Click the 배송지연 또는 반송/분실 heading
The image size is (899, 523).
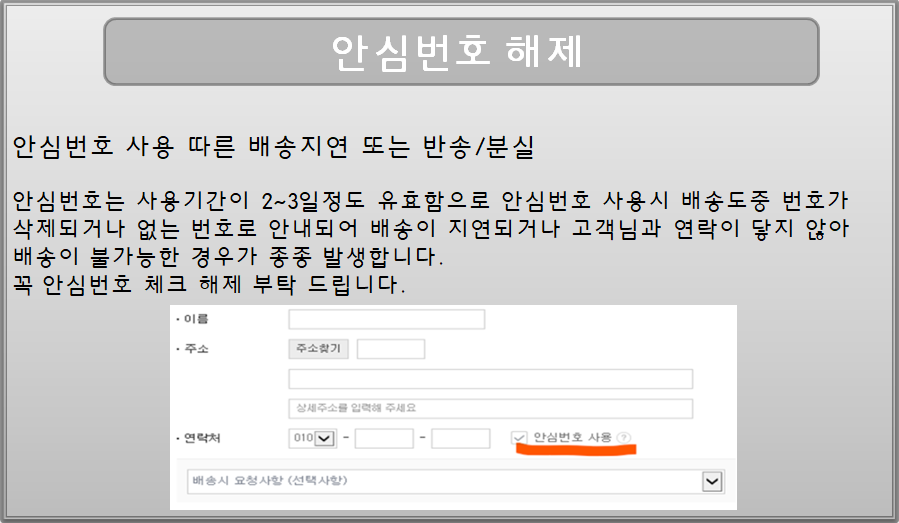click(x=274, y=148)
